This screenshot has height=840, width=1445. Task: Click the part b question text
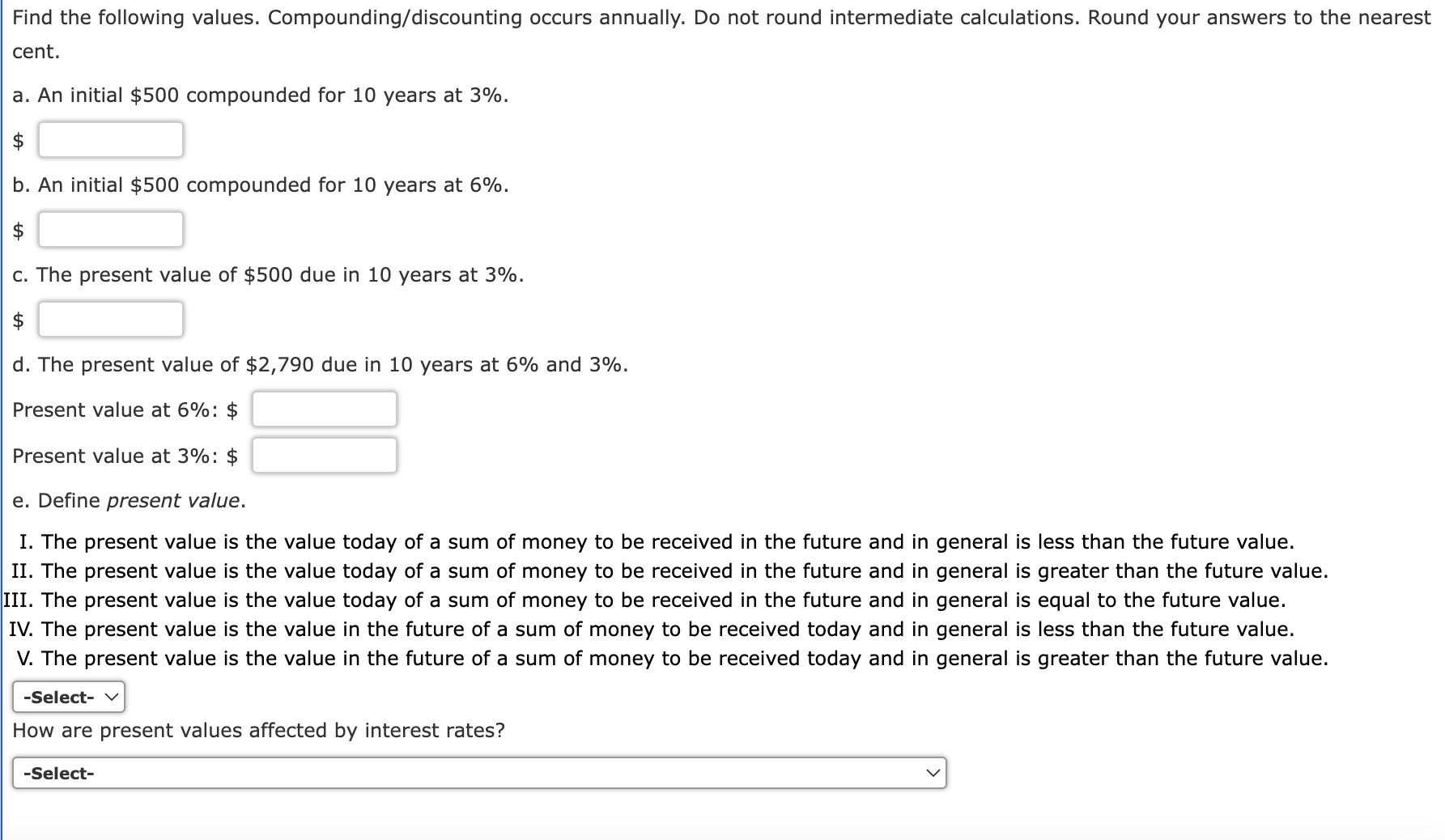(259, 185)
